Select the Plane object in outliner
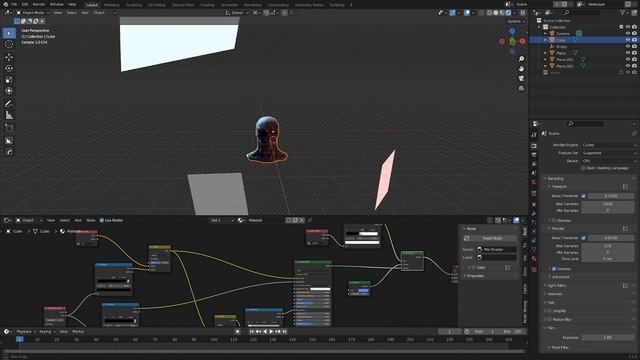Viewport: 640px width, 360px height. [561, 53]
